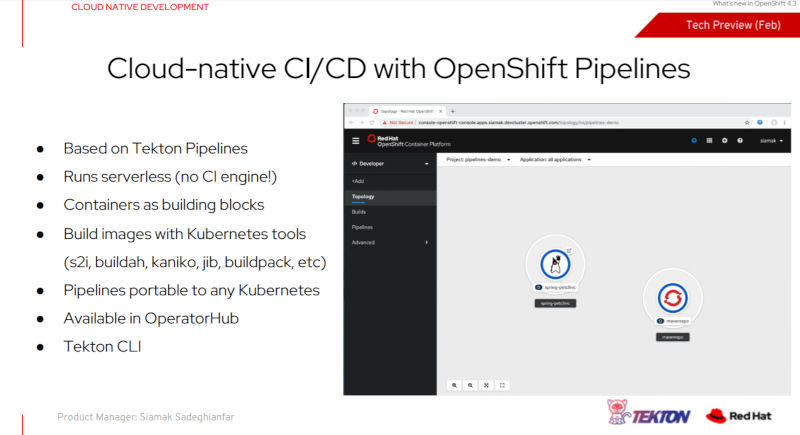Viewport: 800px width, 435px height.
Task: Click 'Product Manager: Siamak Sadeghianfar' footer text
Action: click(146, 417)
